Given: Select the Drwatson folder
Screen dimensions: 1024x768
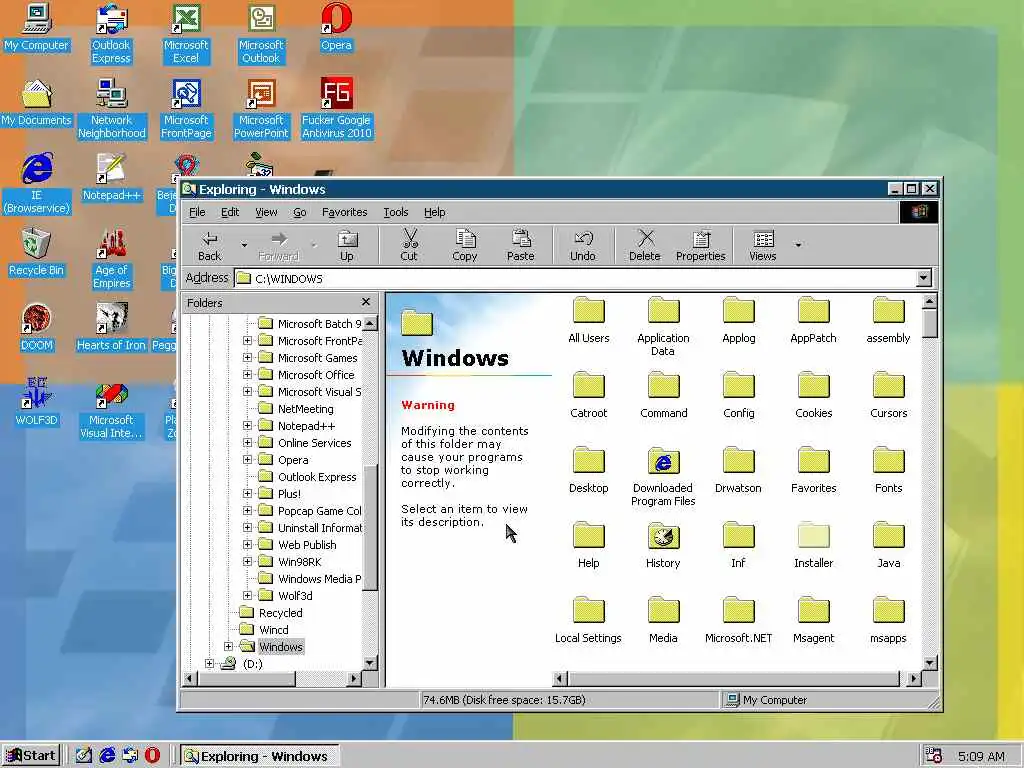Looking at the screenshot, I should click(738, 470).
